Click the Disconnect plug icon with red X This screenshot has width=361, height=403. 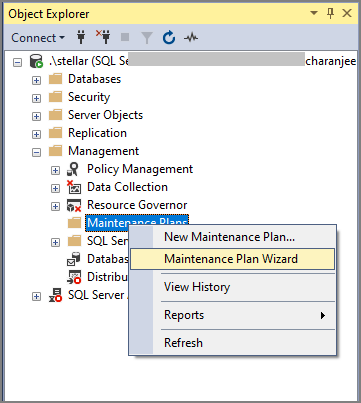point(103,37)
